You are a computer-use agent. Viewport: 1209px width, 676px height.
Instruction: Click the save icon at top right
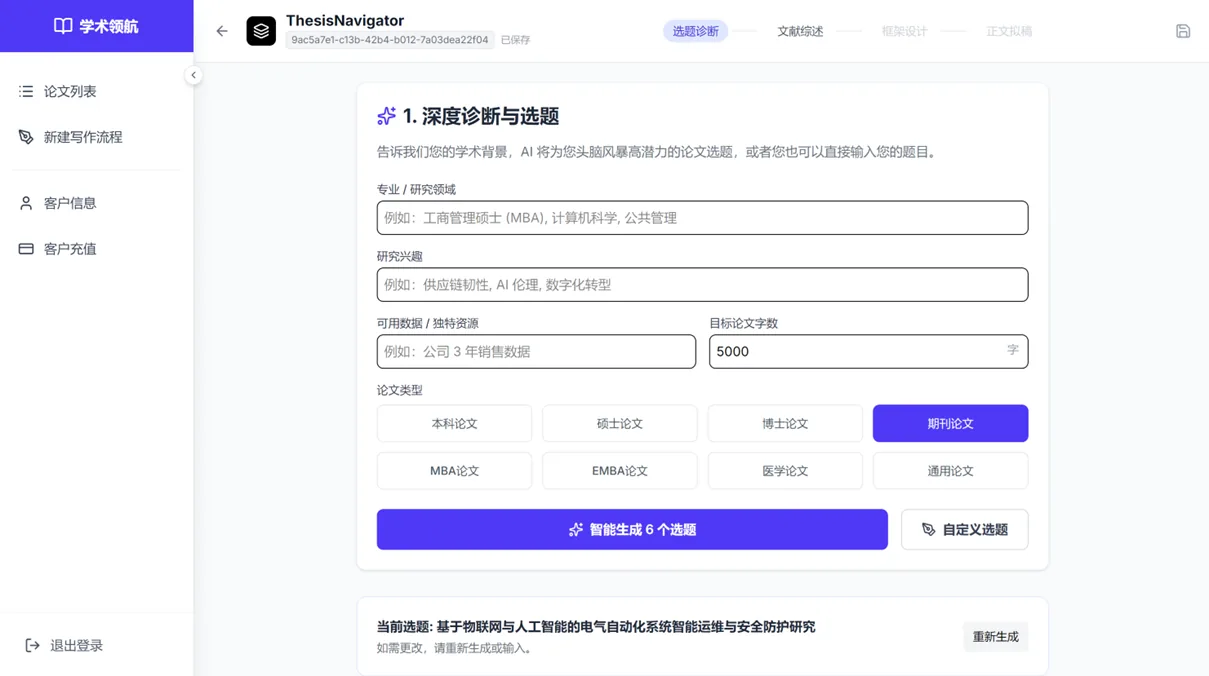coord(1183,31)
